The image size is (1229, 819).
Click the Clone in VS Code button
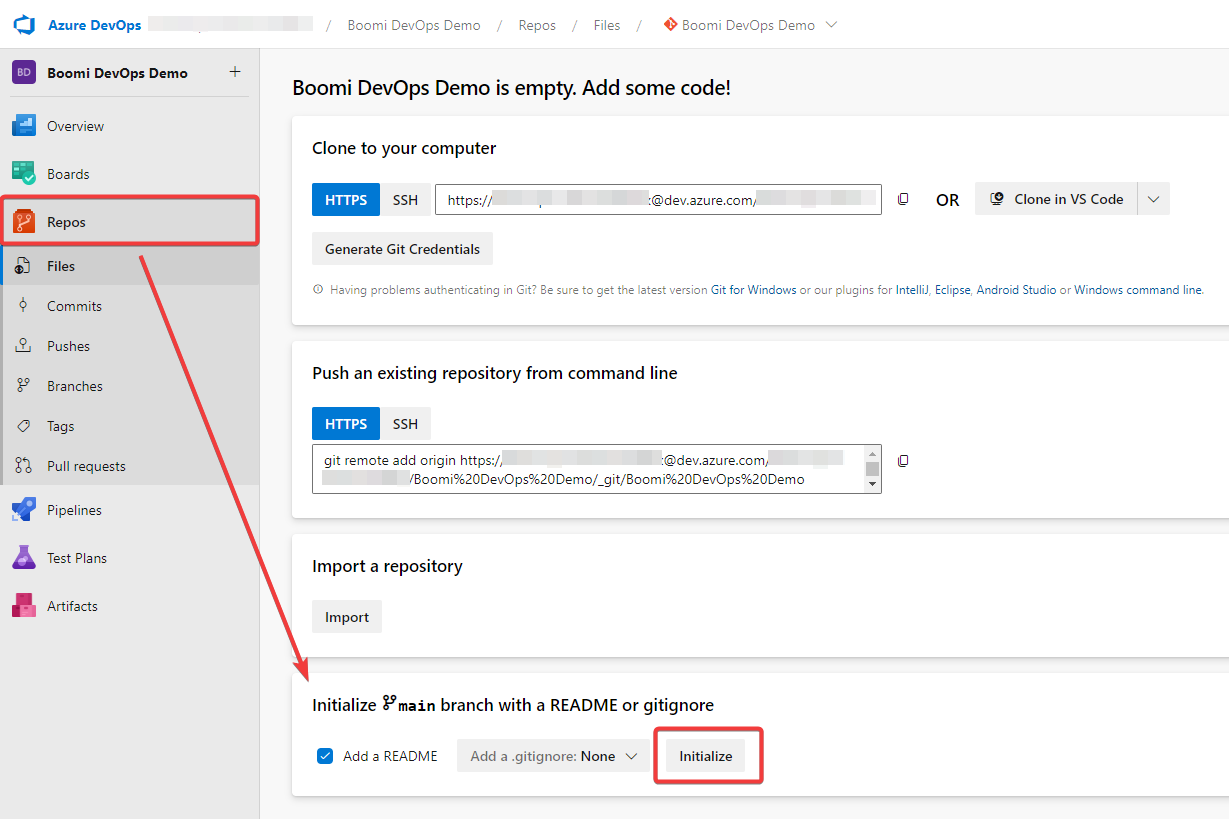click(1056, 199)
